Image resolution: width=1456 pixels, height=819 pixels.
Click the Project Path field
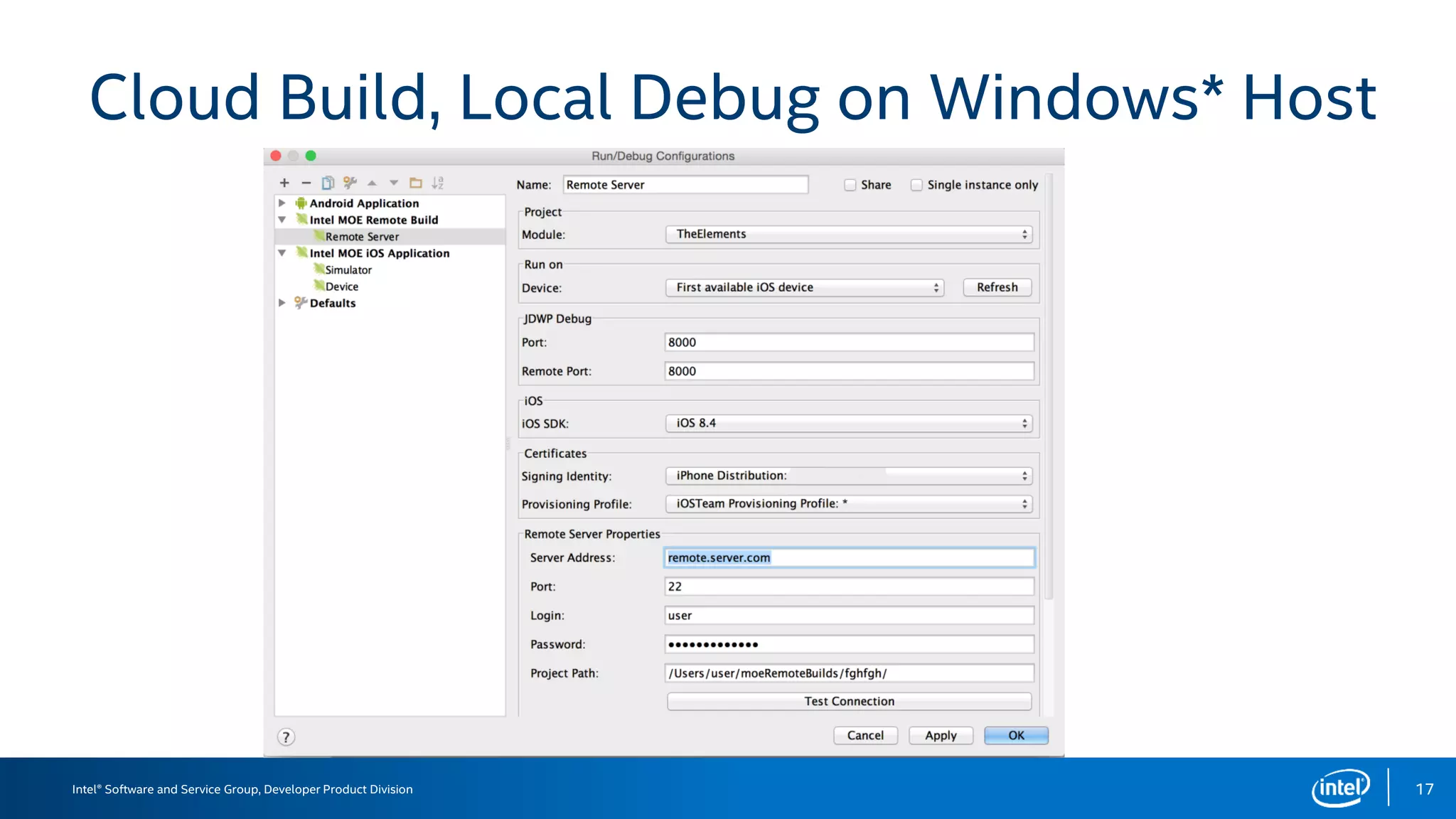(849, 673)
